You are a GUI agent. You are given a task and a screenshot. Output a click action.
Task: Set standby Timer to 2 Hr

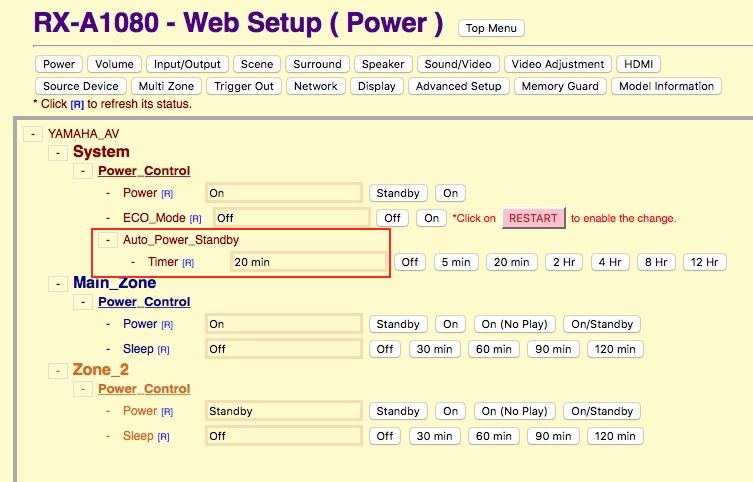[564, 262]
